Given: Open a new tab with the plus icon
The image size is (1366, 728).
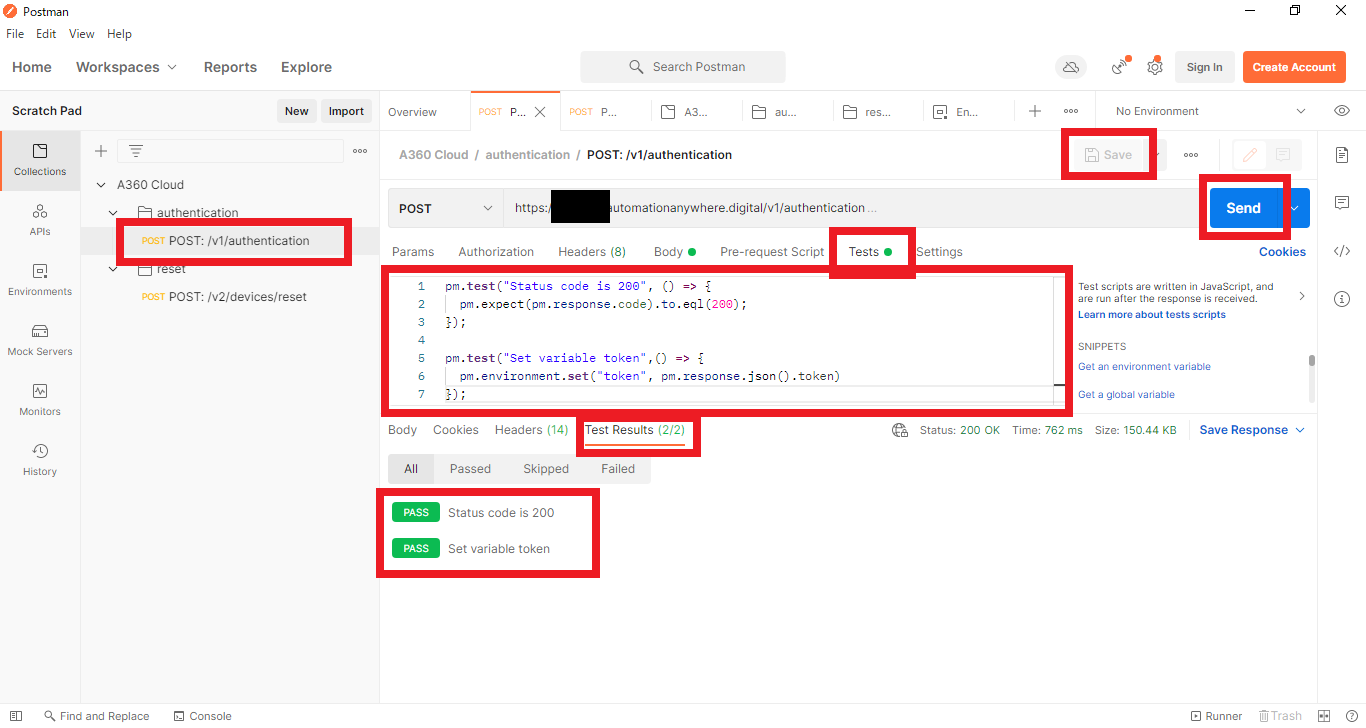Looking at the screenshot, I should tap(1035, 111).
